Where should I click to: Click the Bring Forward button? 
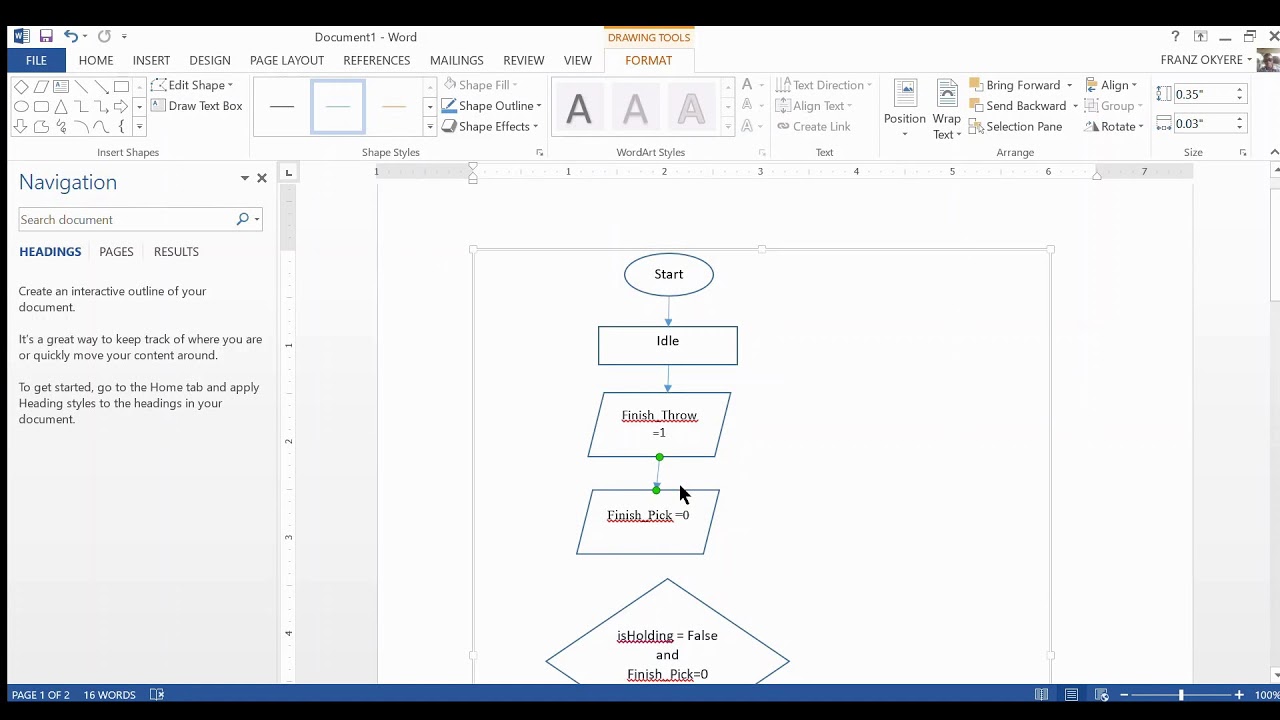click(x=1014, y=85)
